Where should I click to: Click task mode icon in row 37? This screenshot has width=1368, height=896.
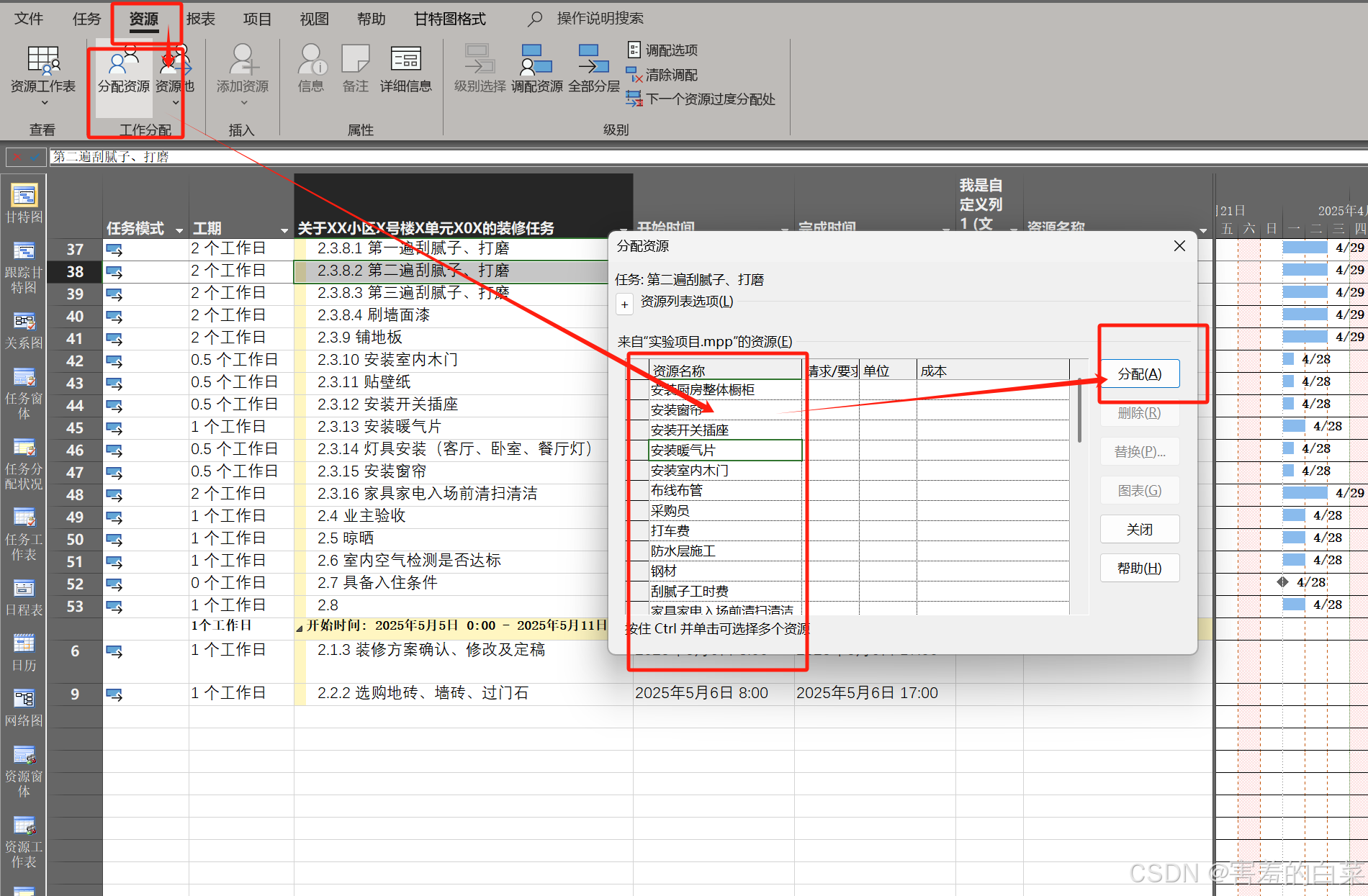(x=114, y=250)
